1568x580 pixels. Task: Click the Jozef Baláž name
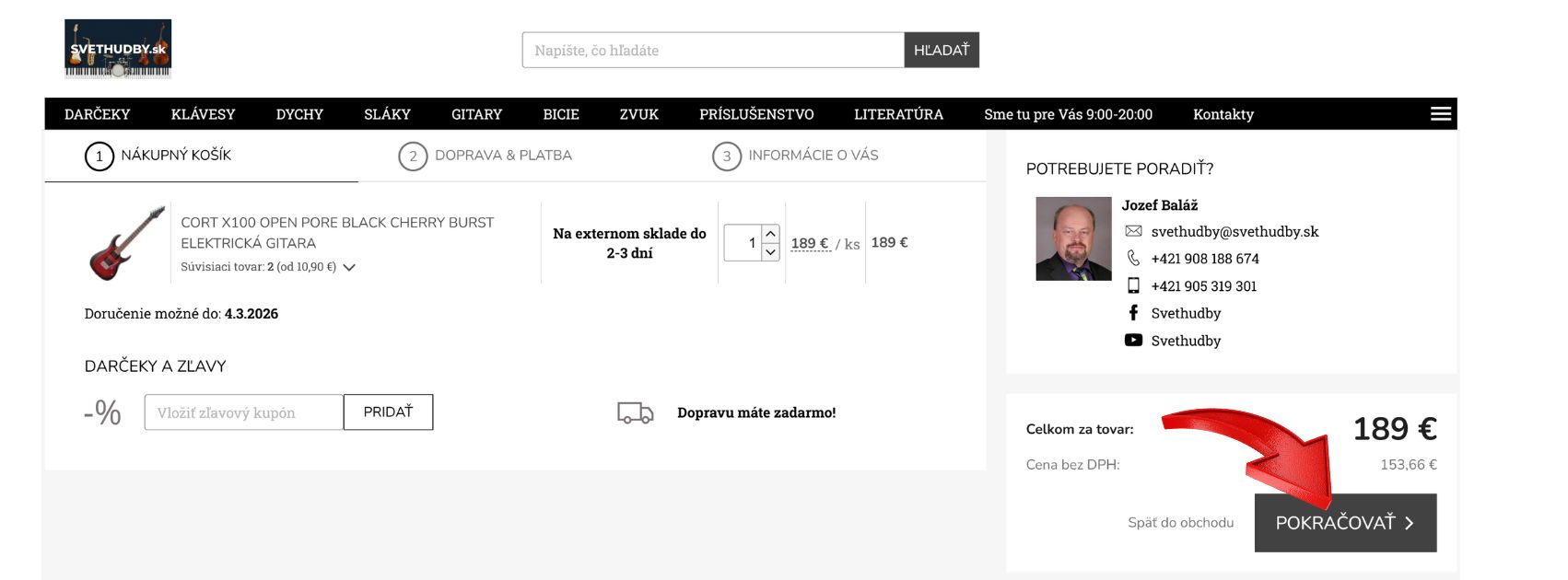[1160, 204]
